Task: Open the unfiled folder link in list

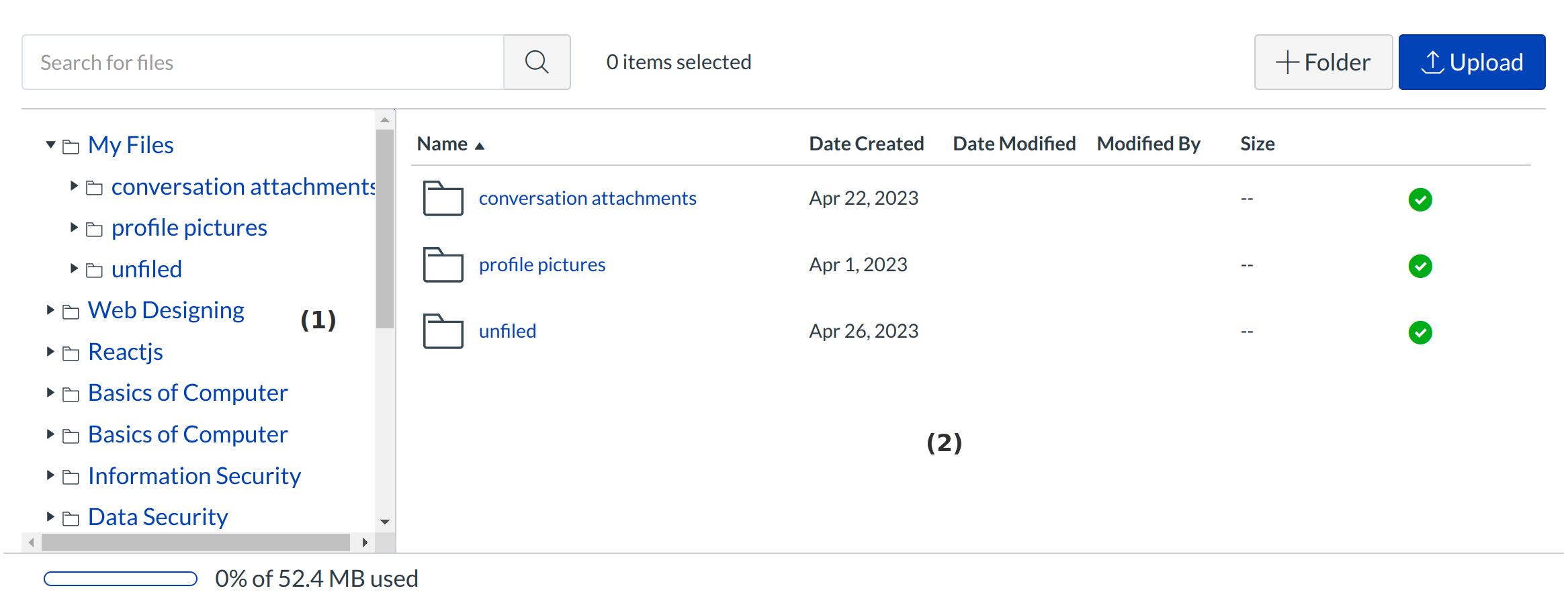Action: pos(507,331)
